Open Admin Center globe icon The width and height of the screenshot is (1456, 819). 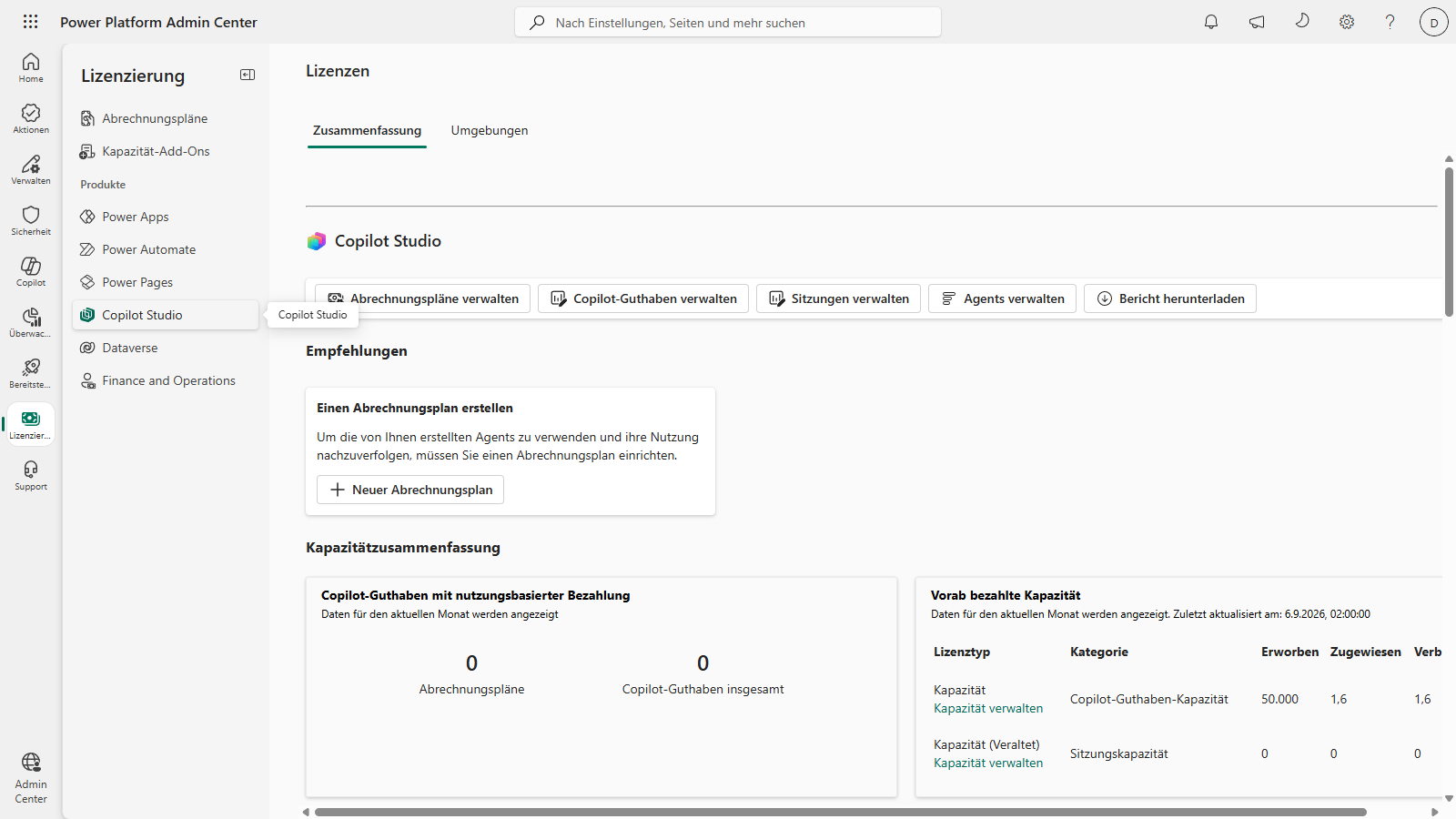coord(31,778)
